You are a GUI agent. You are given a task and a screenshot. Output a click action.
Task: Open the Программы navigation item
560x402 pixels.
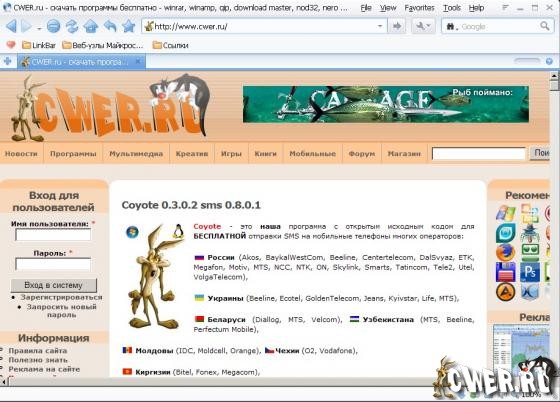pos(73,154)
